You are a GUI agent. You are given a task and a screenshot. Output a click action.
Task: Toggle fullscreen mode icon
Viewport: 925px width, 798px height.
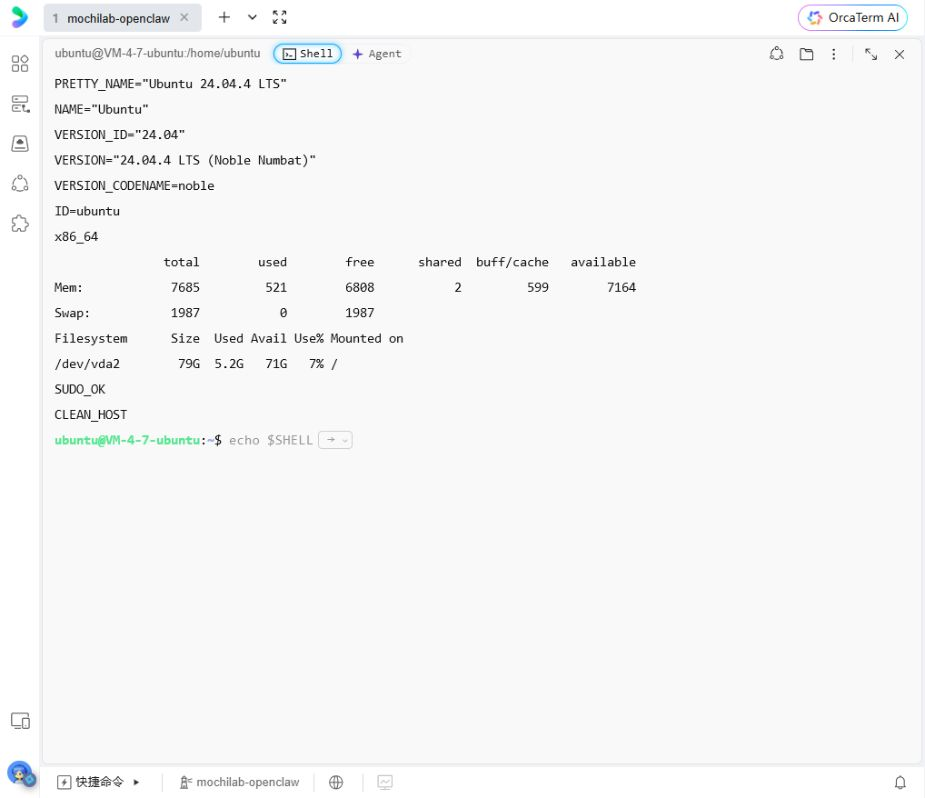click(280, 17)
